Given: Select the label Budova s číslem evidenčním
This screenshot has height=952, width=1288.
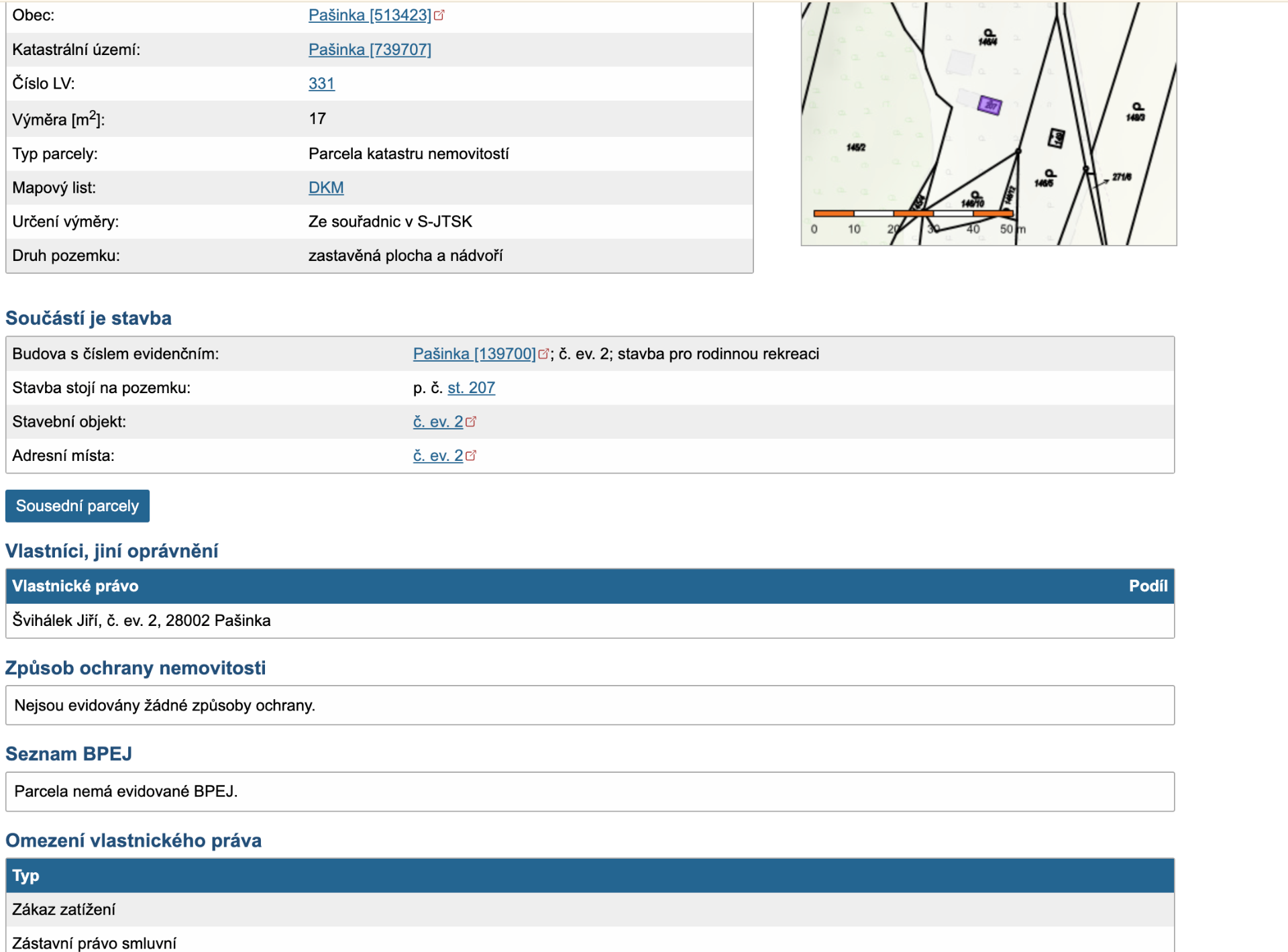Looking at the screenshot, I should (115, 354).
